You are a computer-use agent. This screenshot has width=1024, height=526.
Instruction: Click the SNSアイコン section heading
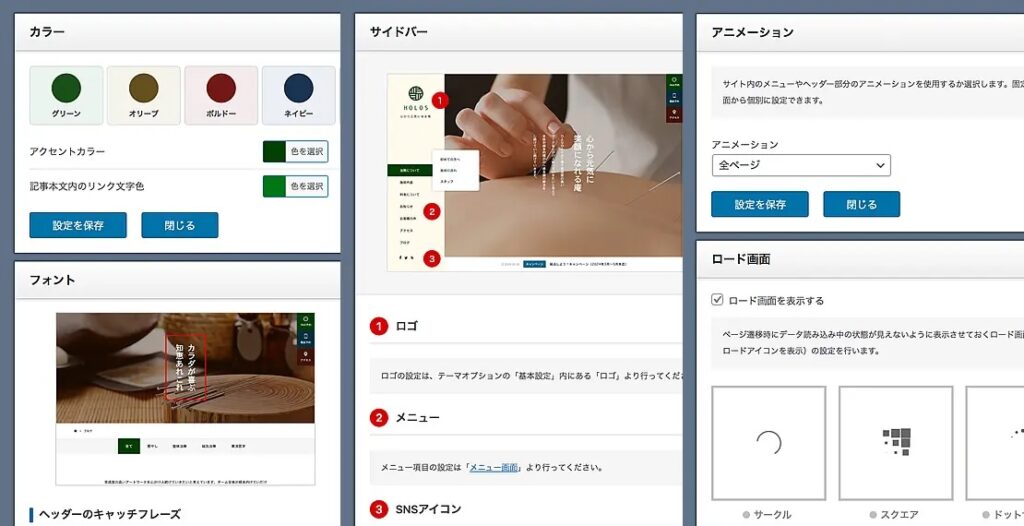(428, 509)
